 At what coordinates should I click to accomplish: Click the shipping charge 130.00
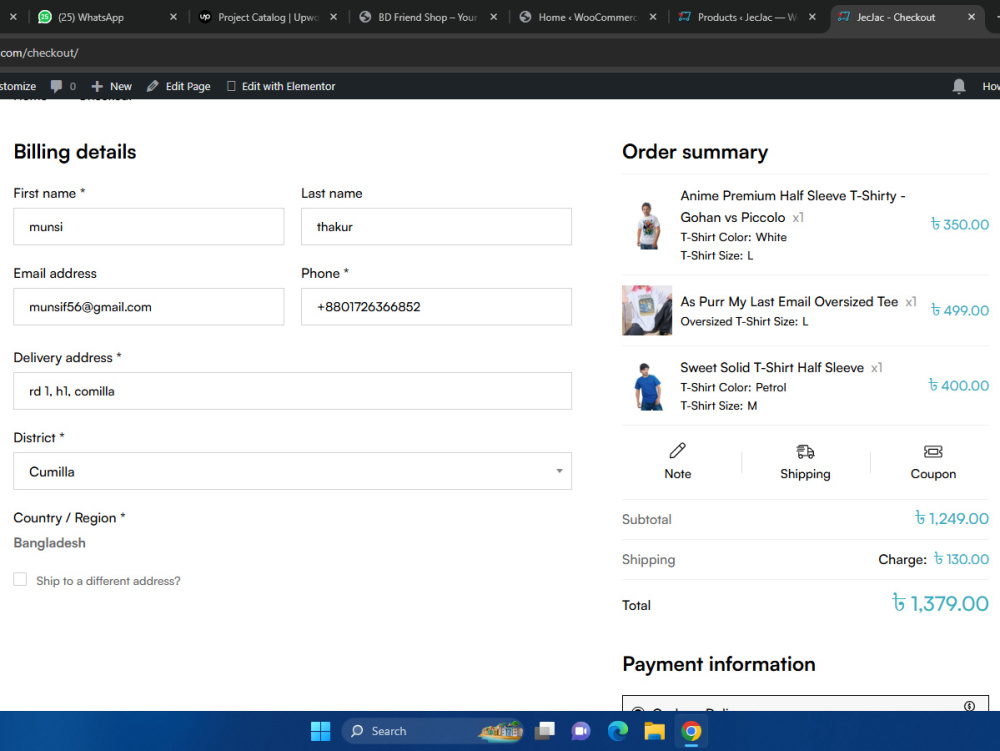[962, 559]
